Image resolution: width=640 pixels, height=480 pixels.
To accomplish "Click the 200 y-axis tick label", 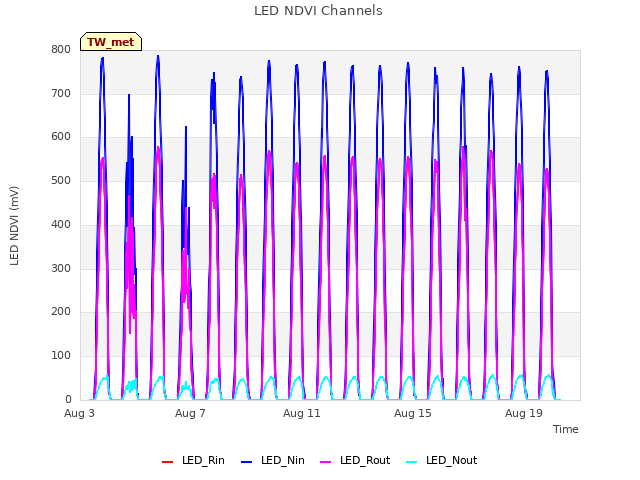I will pyautogui.click(x=61, y=311).
